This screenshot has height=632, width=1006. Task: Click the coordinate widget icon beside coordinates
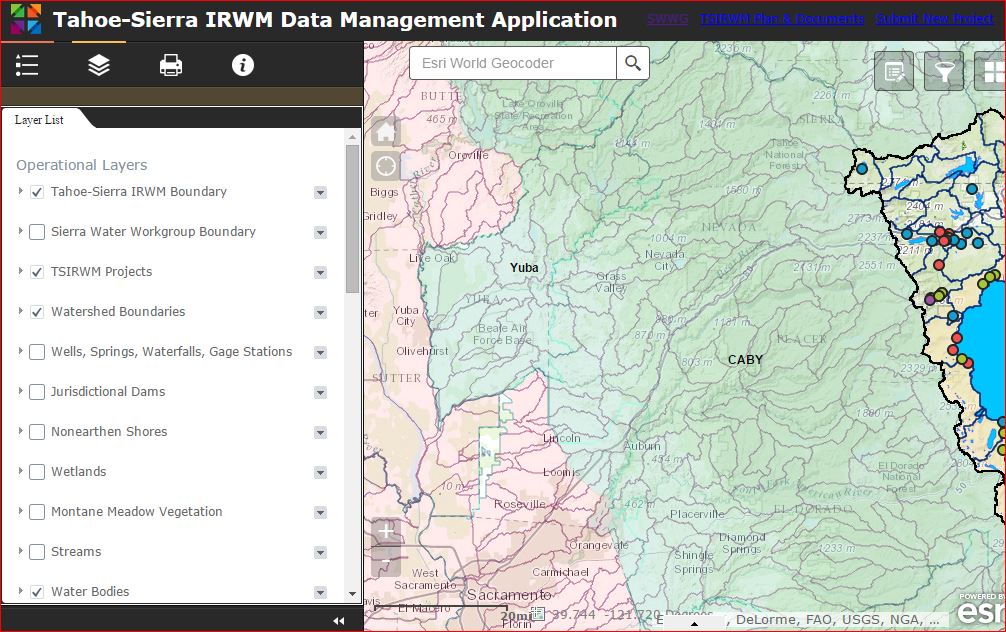coord(538,615)
